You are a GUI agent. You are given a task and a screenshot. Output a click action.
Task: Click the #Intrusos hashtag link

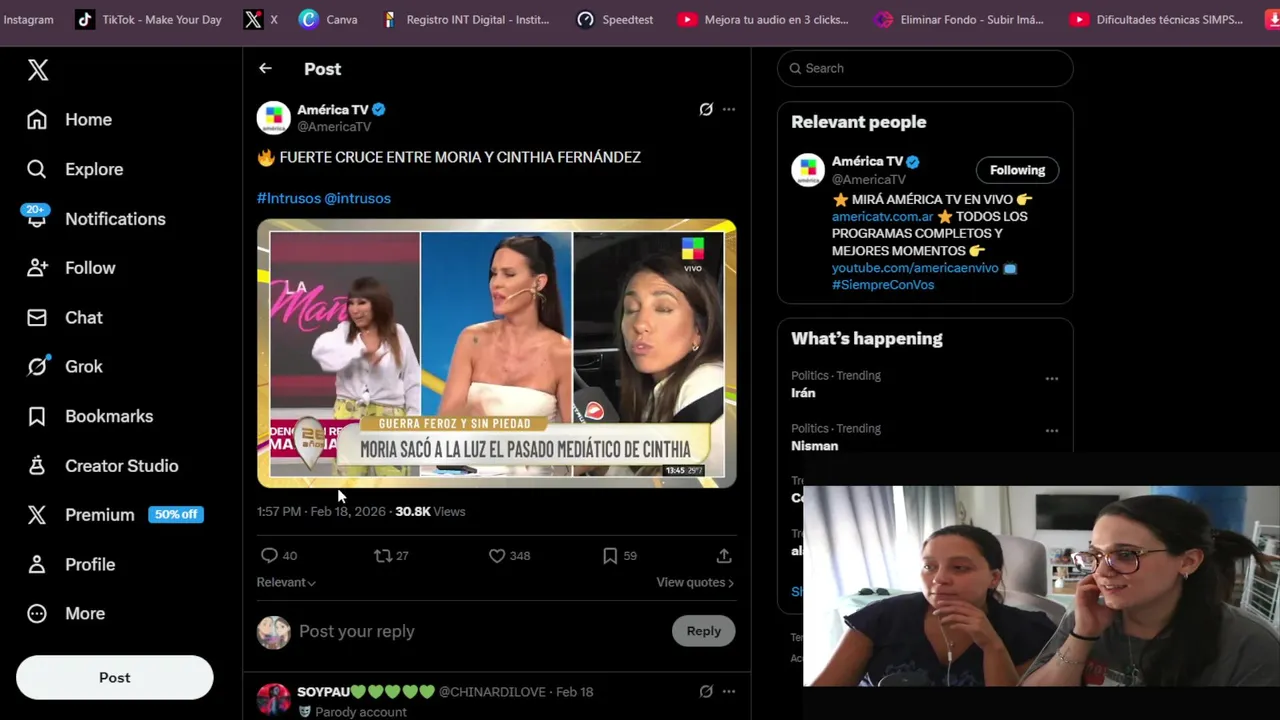pyautogui.click(x=288, y=198)
